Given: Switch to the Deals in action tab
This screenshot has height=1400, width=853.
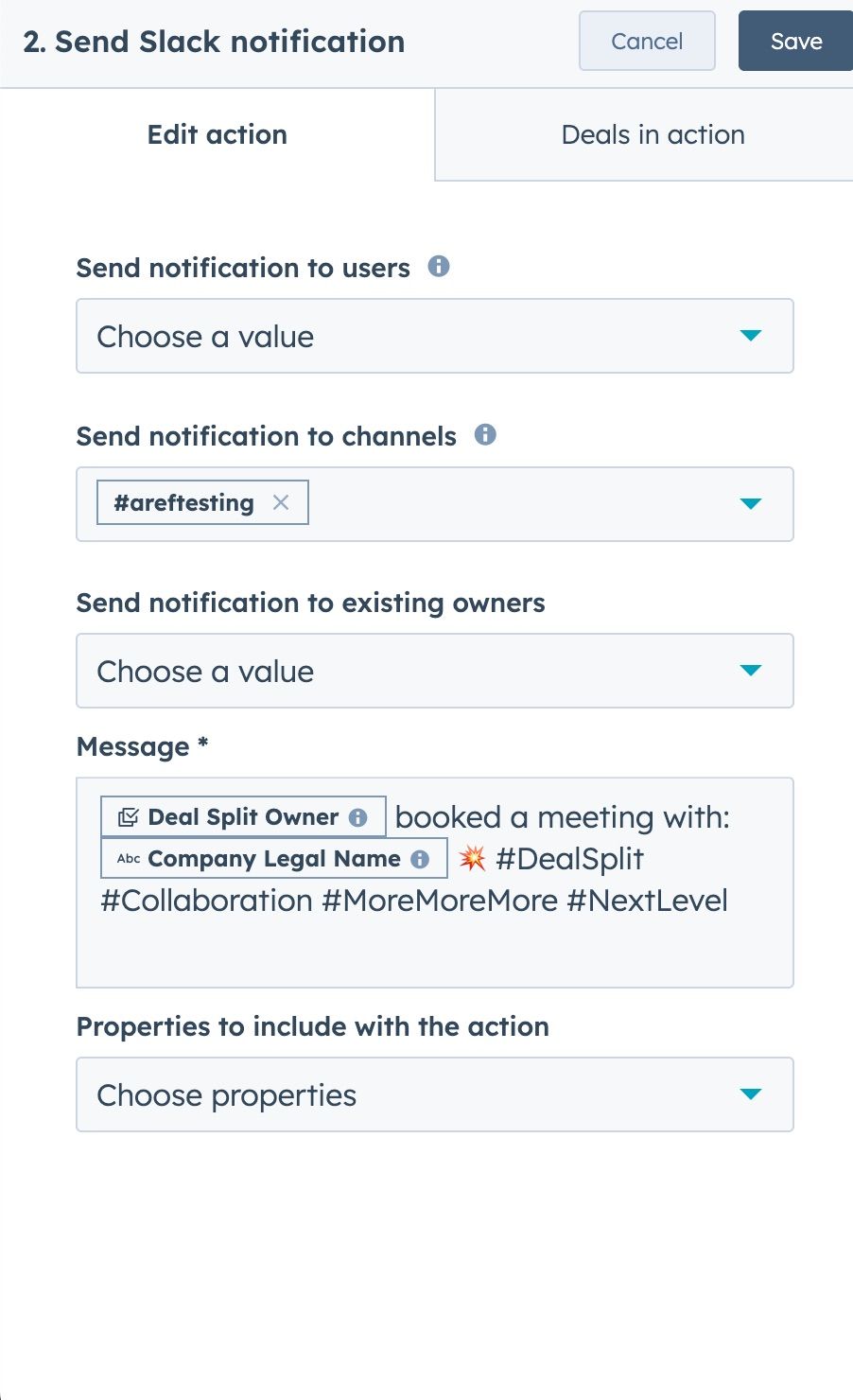Looking at the screenshot, I should [653, 134].
